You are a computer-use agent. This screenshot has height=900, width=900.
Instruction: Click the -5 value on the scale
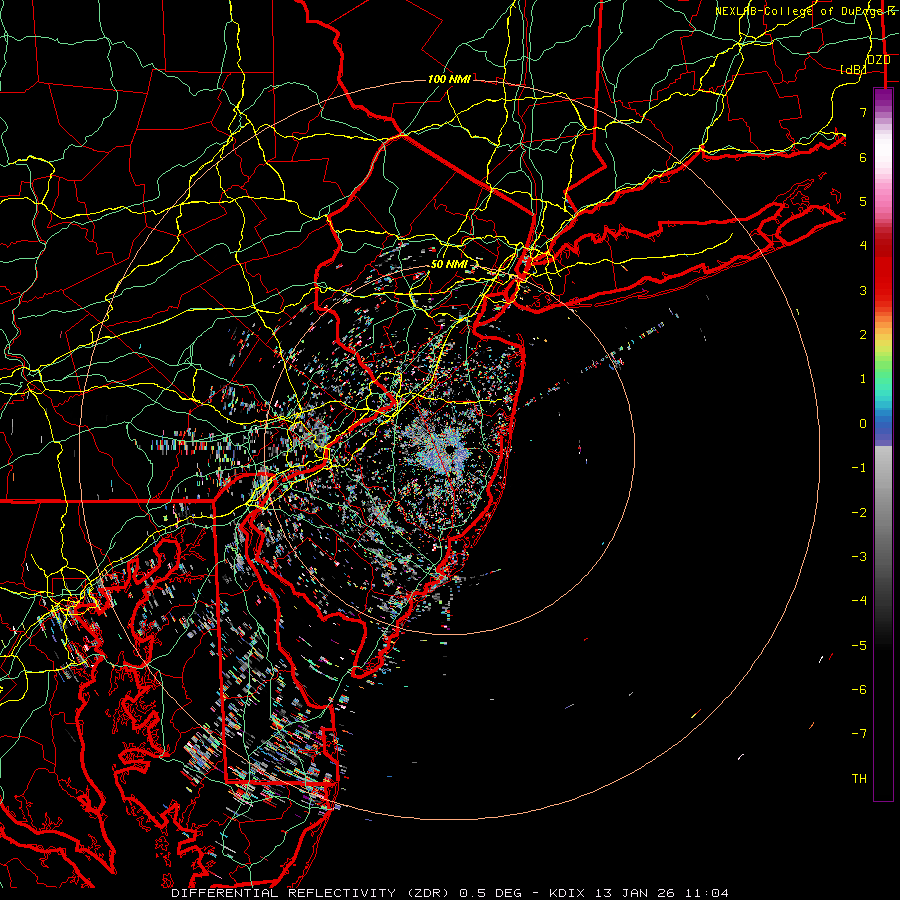click(x=859, y=646)
